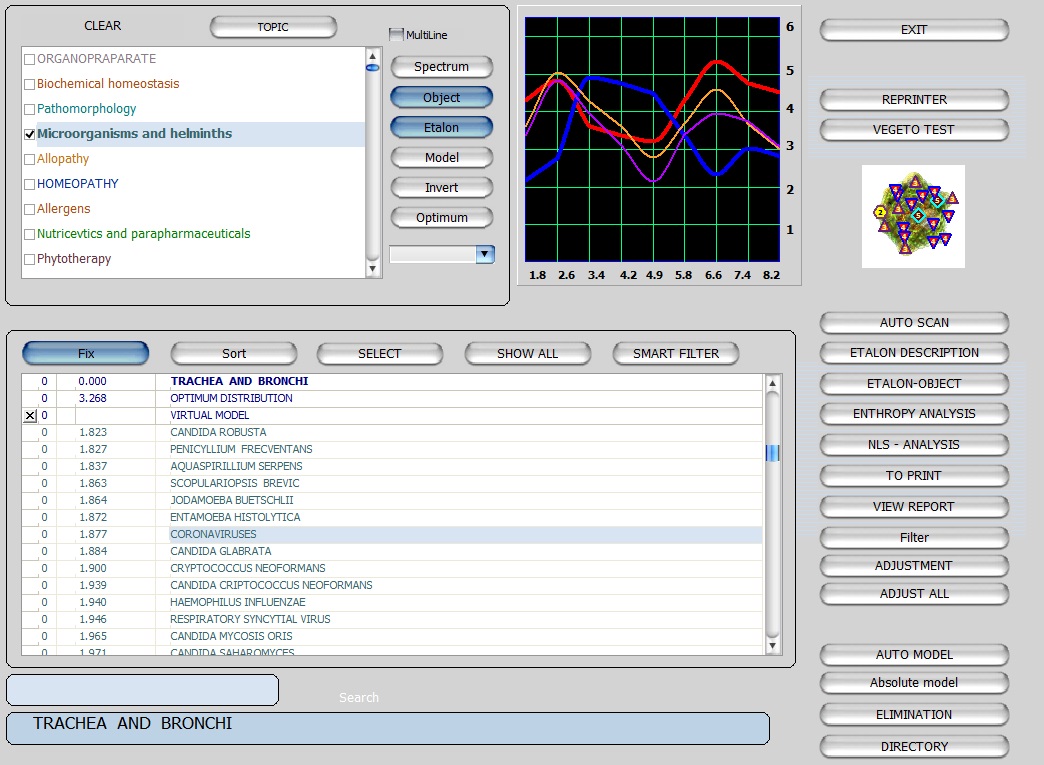Click the results list scroll-down arrow
1044x765 pixels.
pyautogui.click(x=772, y=647)
